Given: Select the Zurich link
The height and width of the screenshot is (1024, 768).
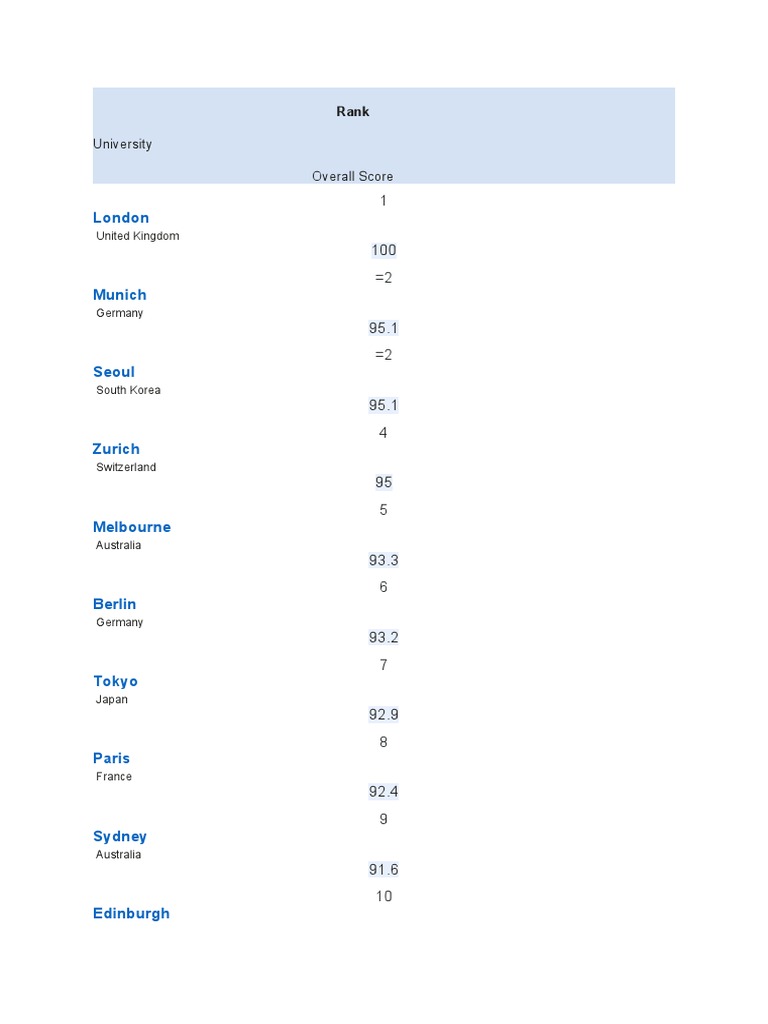Looking at the screenshot, I should pos(116,449).
